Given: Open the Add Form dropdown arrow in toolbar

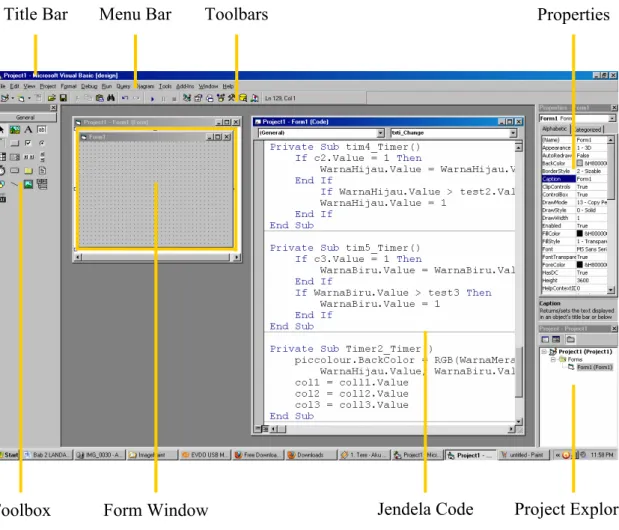Looking at the screenshot, I should 29,98.
